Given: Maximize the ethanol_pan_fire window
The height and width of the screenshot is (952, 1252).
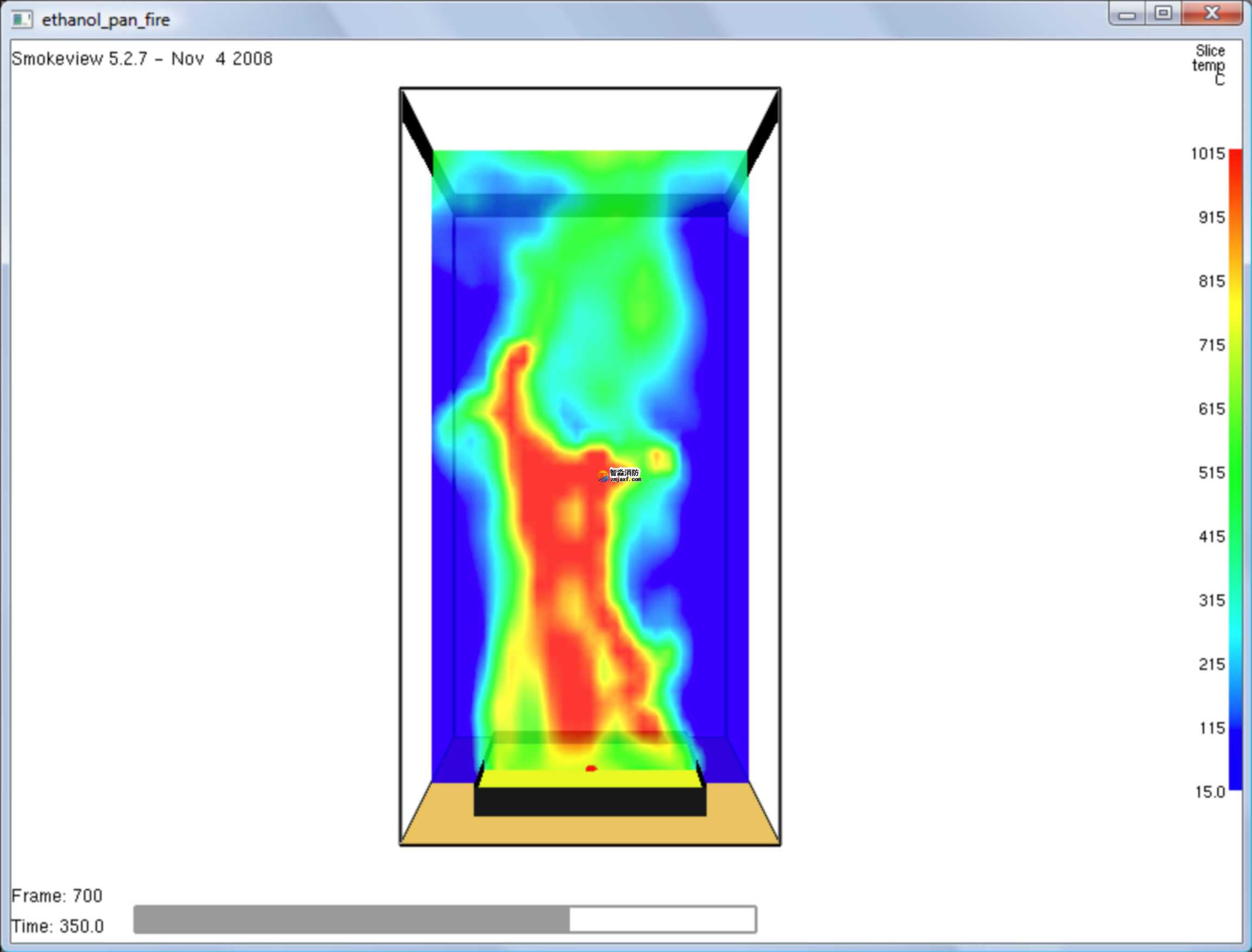Looking at the screenshot, I should [1163, 14].
